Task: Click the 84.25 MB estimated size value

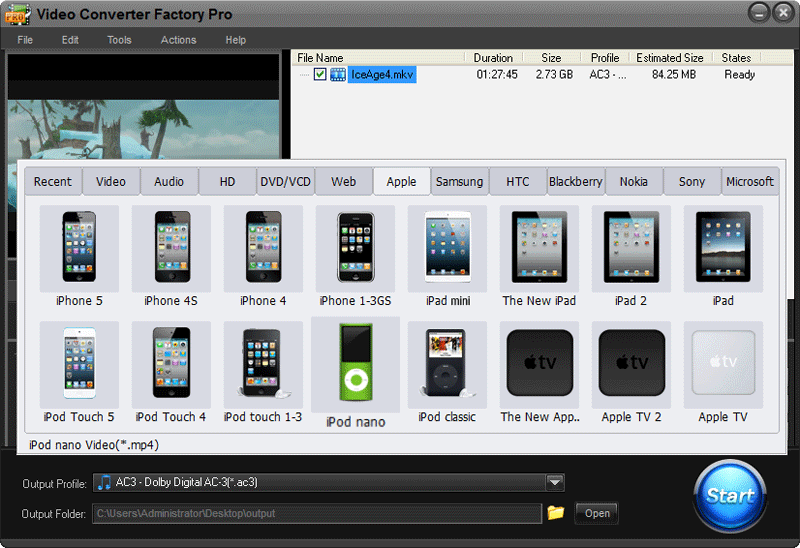Action: [674, 74]
